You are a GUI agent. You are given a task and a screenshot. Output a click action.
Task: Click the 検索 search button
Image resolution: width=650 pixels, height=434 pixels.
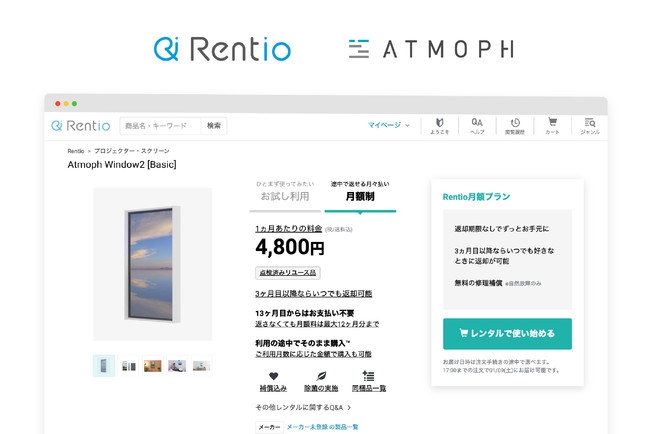[213, 125]
